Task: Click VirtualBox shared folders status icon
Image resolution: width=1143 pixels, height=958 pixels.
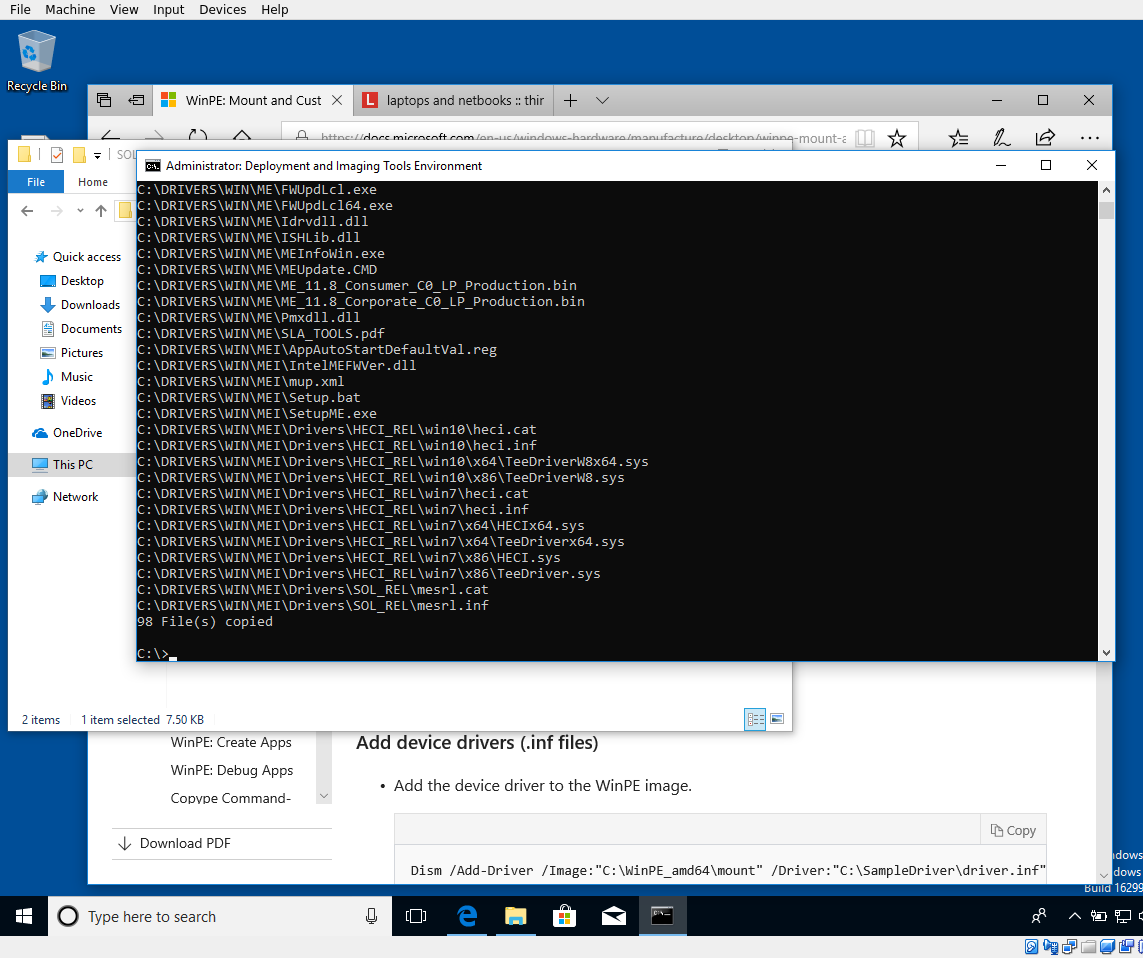Action: coord(1088,948)
